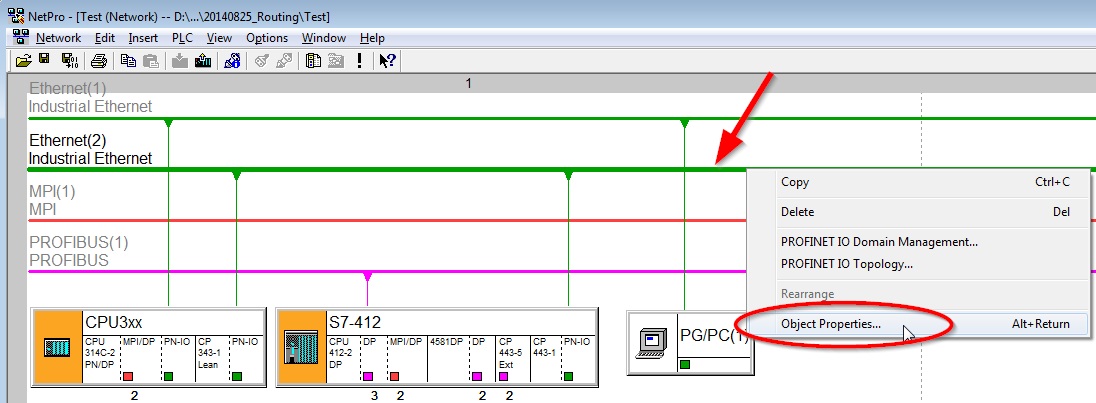
Task: Click the Copy toolbar icon
Action: point(129,61)
